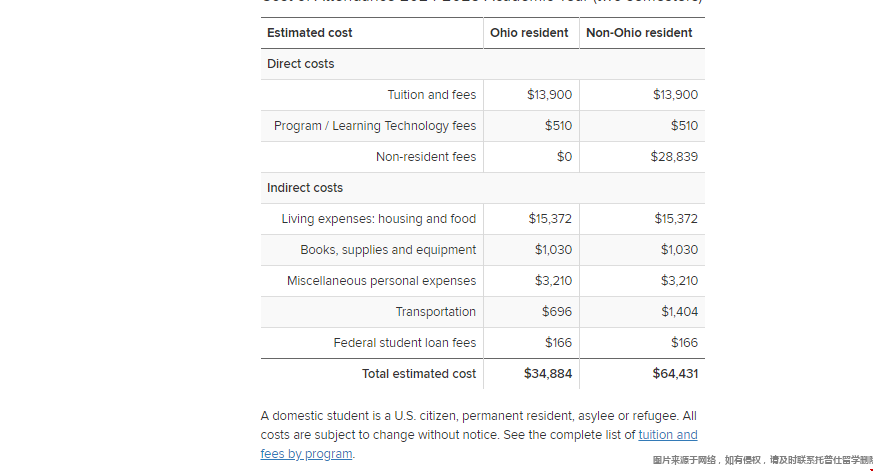The height and width of the screenshot is (471, 873).
Task: Open the tuition and fees by program link
Action: (x=667, y=435)
